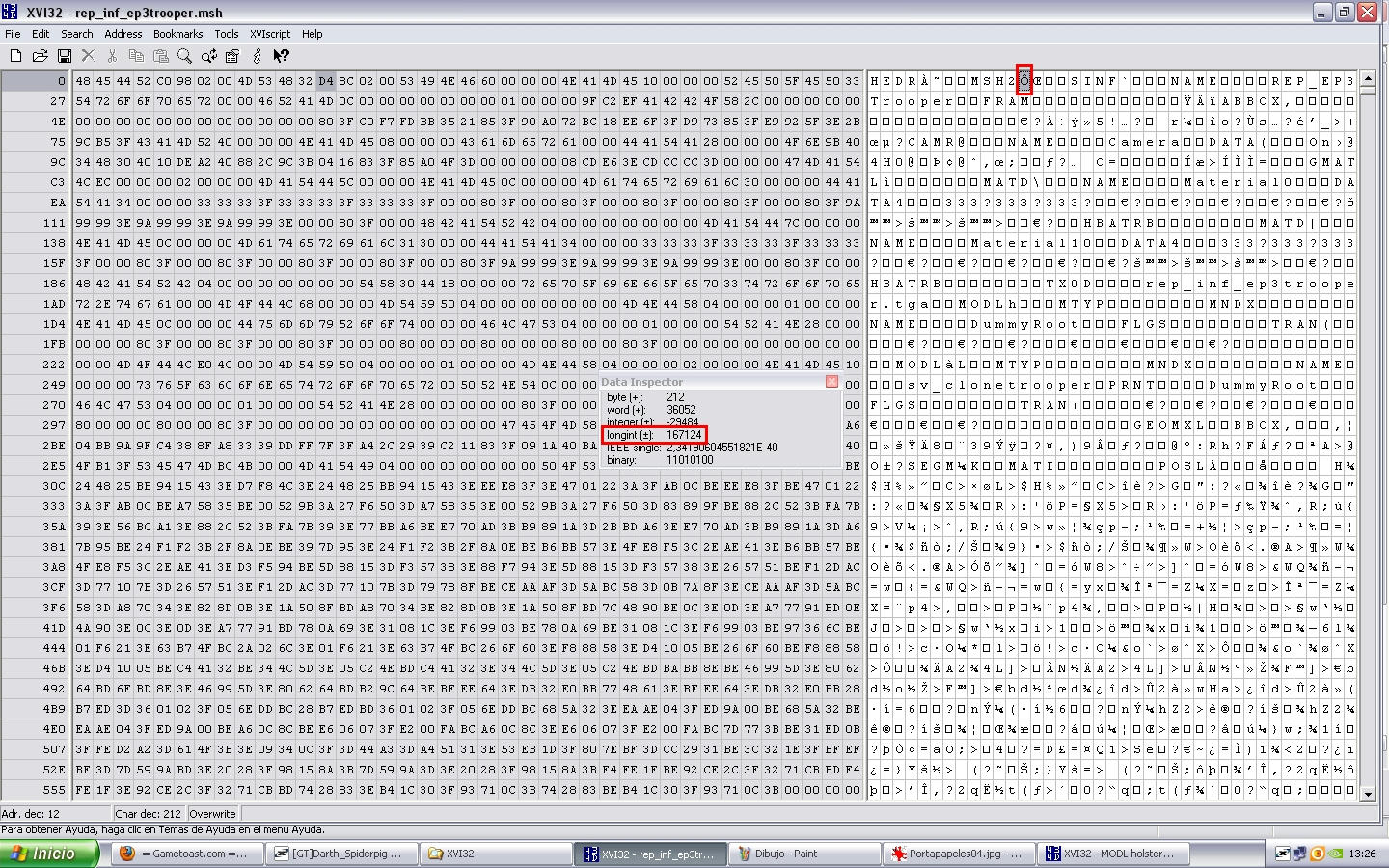The image size is (1389, 868).
Task: Click the address row label 0
Action: click(61, 81)
